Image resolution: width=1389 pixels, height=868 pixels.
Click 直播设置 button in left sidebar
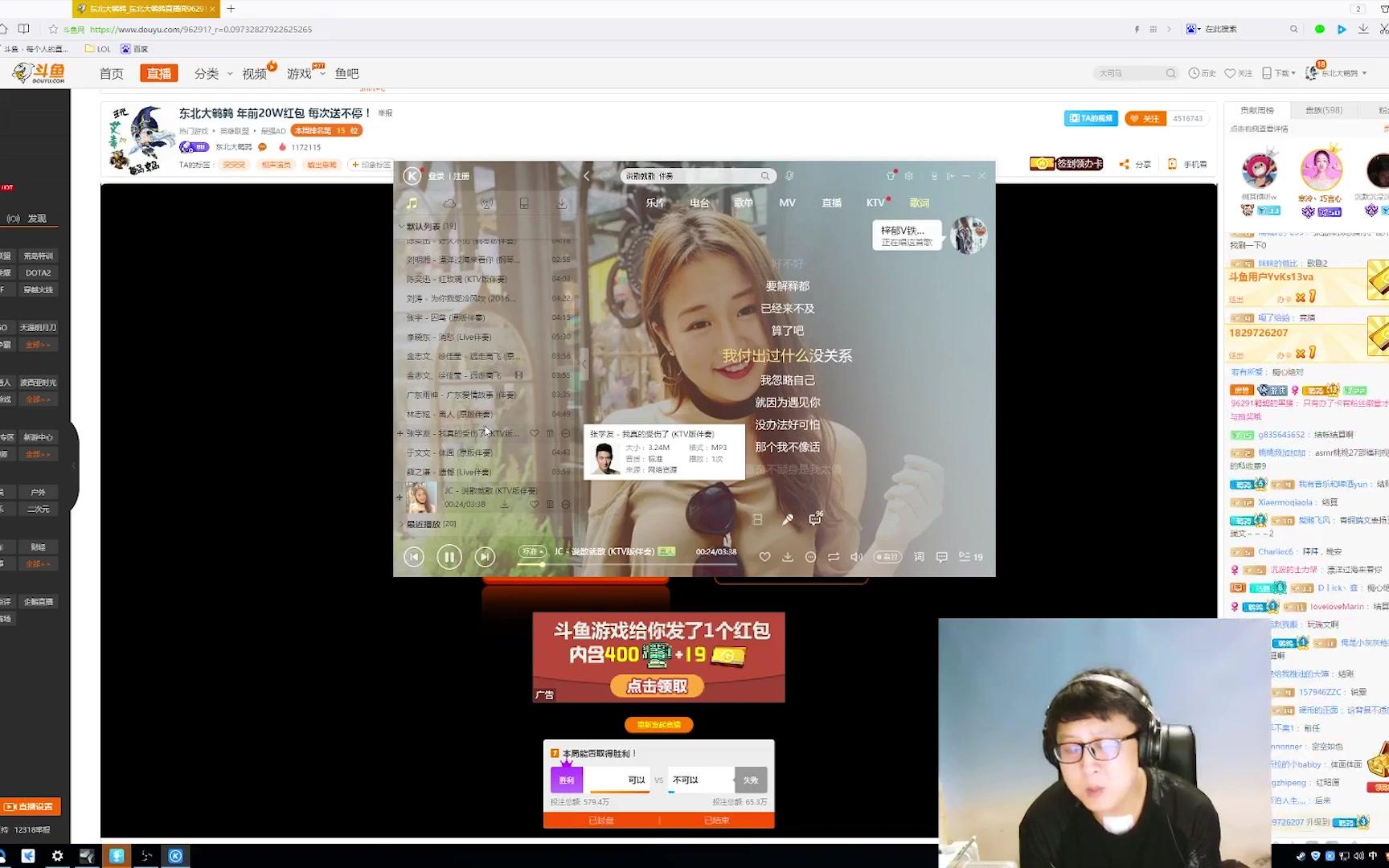[31, 806]
